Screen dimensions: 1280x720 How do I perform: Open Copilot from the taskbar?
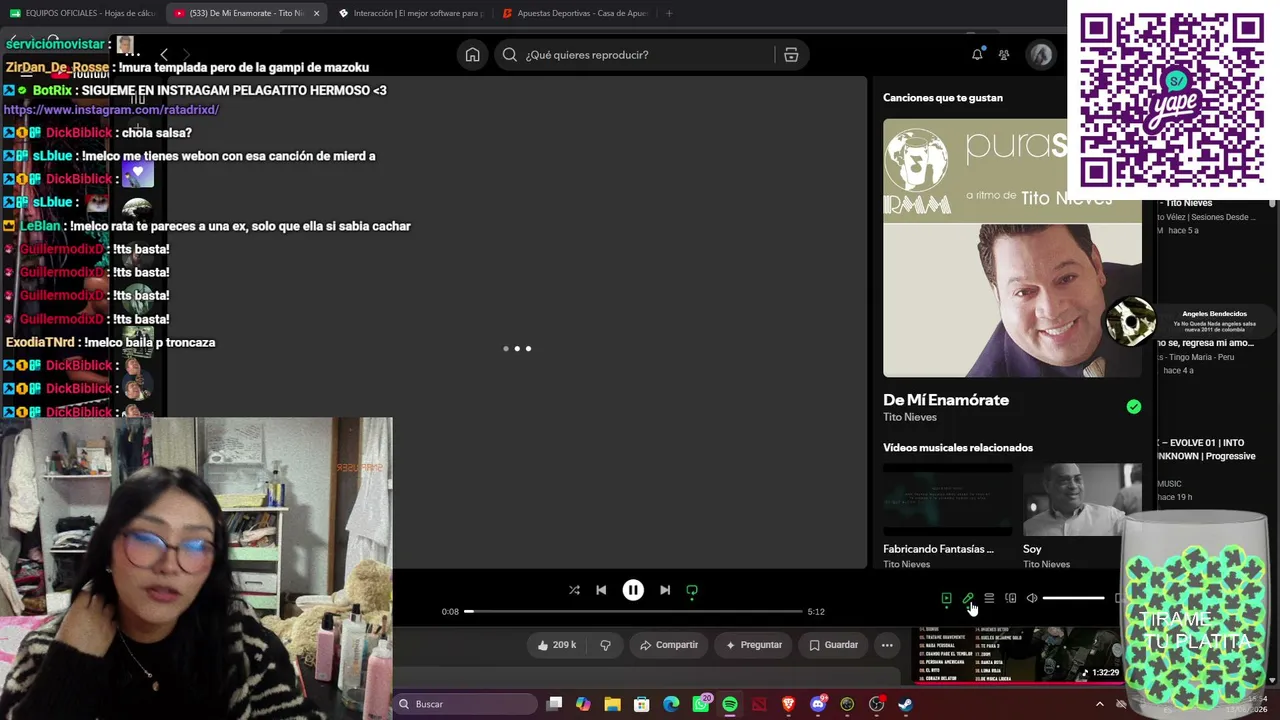(x=583, y=704)
